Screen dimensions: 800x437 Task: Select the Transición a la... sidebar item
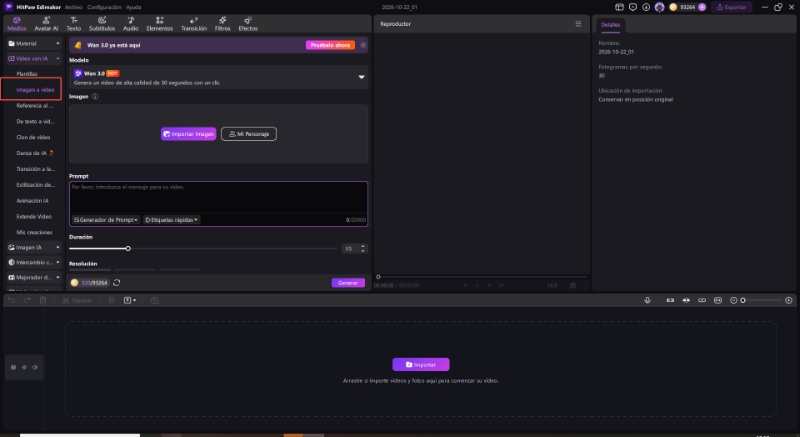[35, 169]
